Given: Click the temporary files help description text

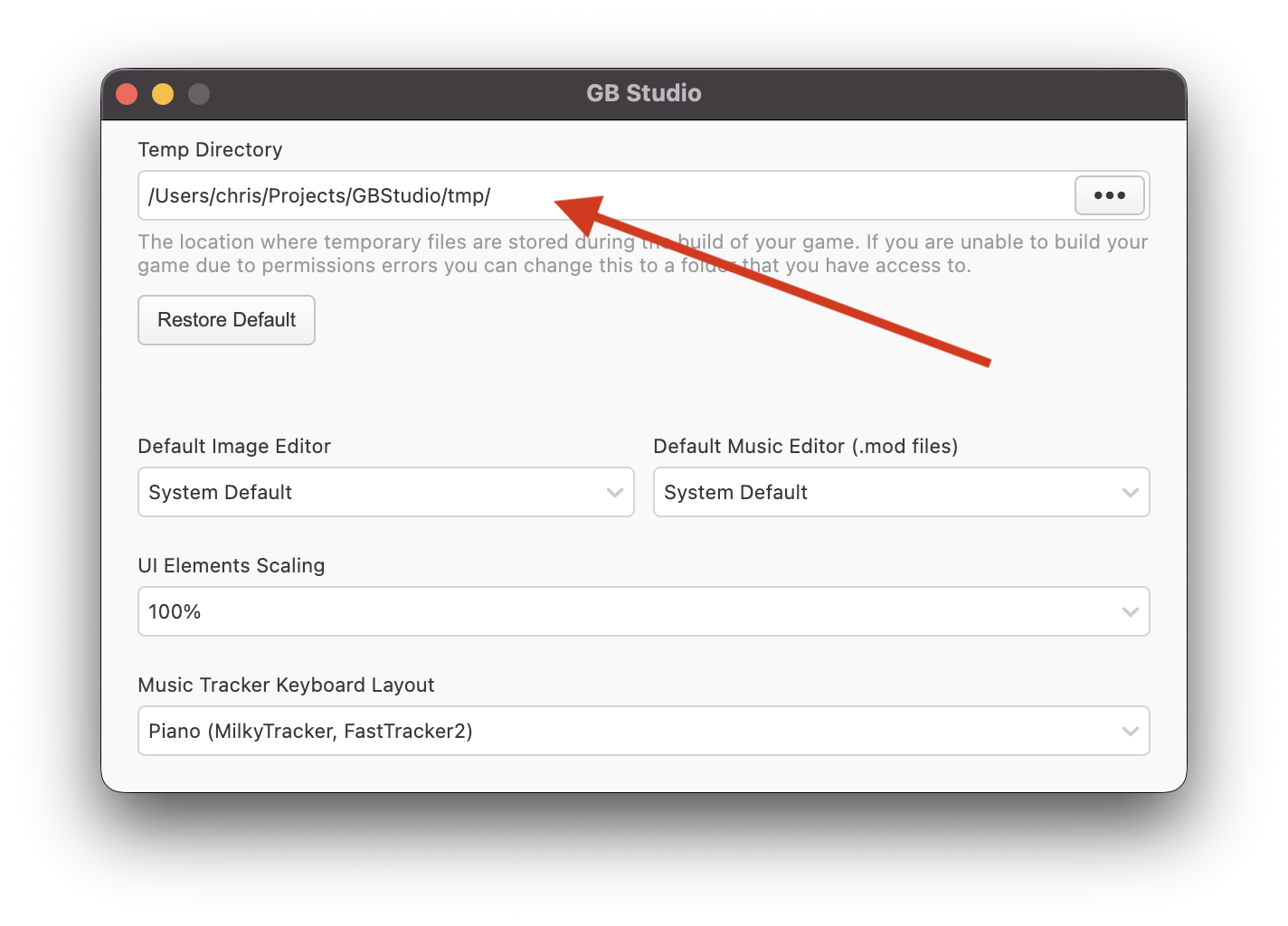Looking at the screenshot, I should pos(643,254).
